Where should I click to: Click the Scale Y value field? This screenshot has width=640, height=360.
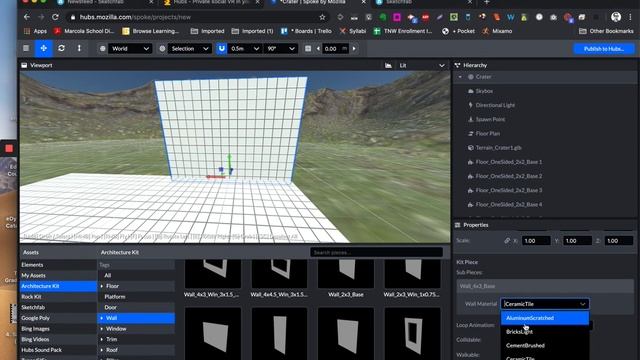point(577,241)
